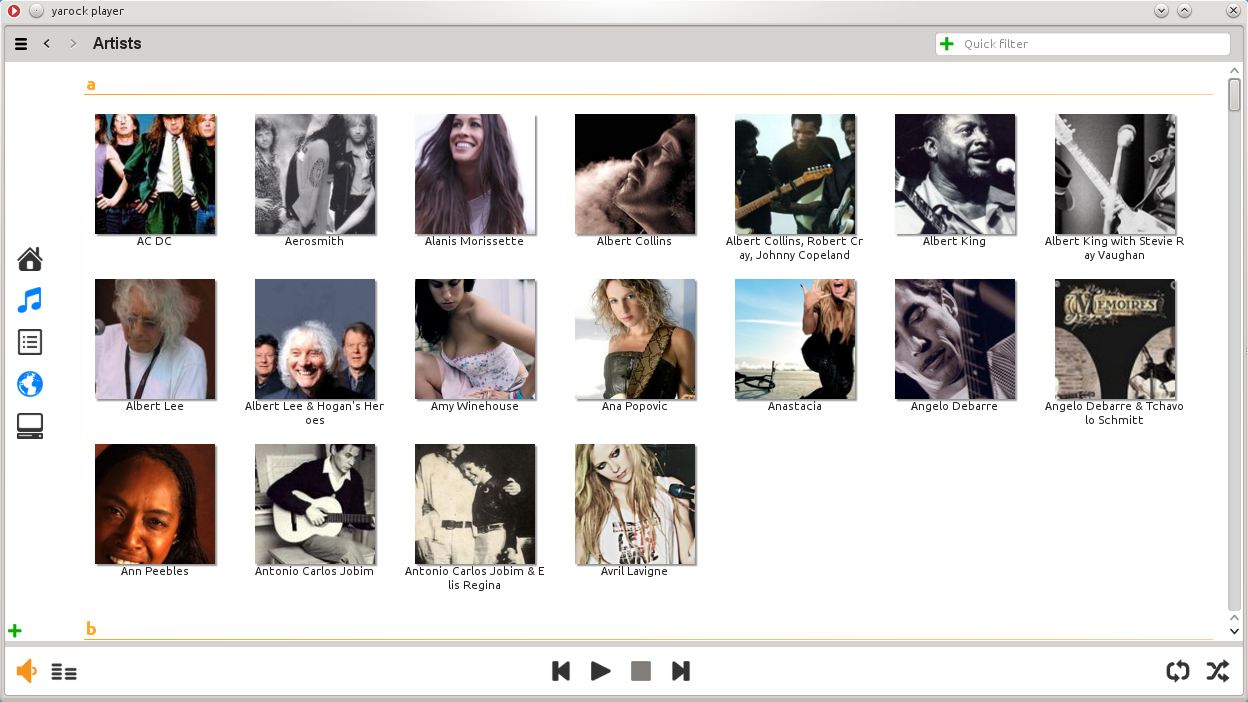The width and height of the screenshot is (1248, 702).
Task: Click the scroll down arrow in scrollbar
Action: (1234, 631)
